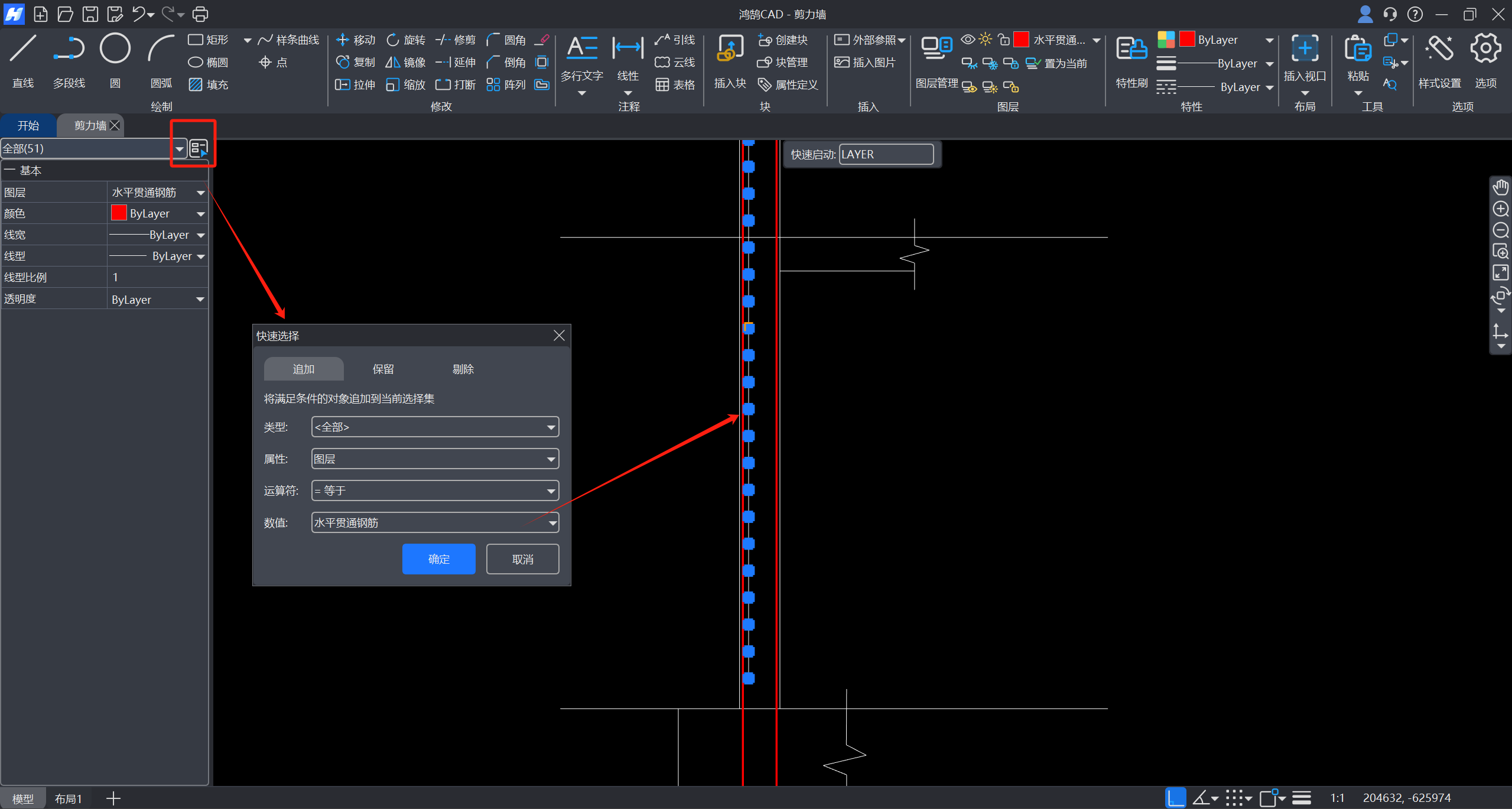The height and width of the screenshot is (809, 1512).
Task: Toggle the layer lock icon in ribbon
Action: [x=1003, y=40]
